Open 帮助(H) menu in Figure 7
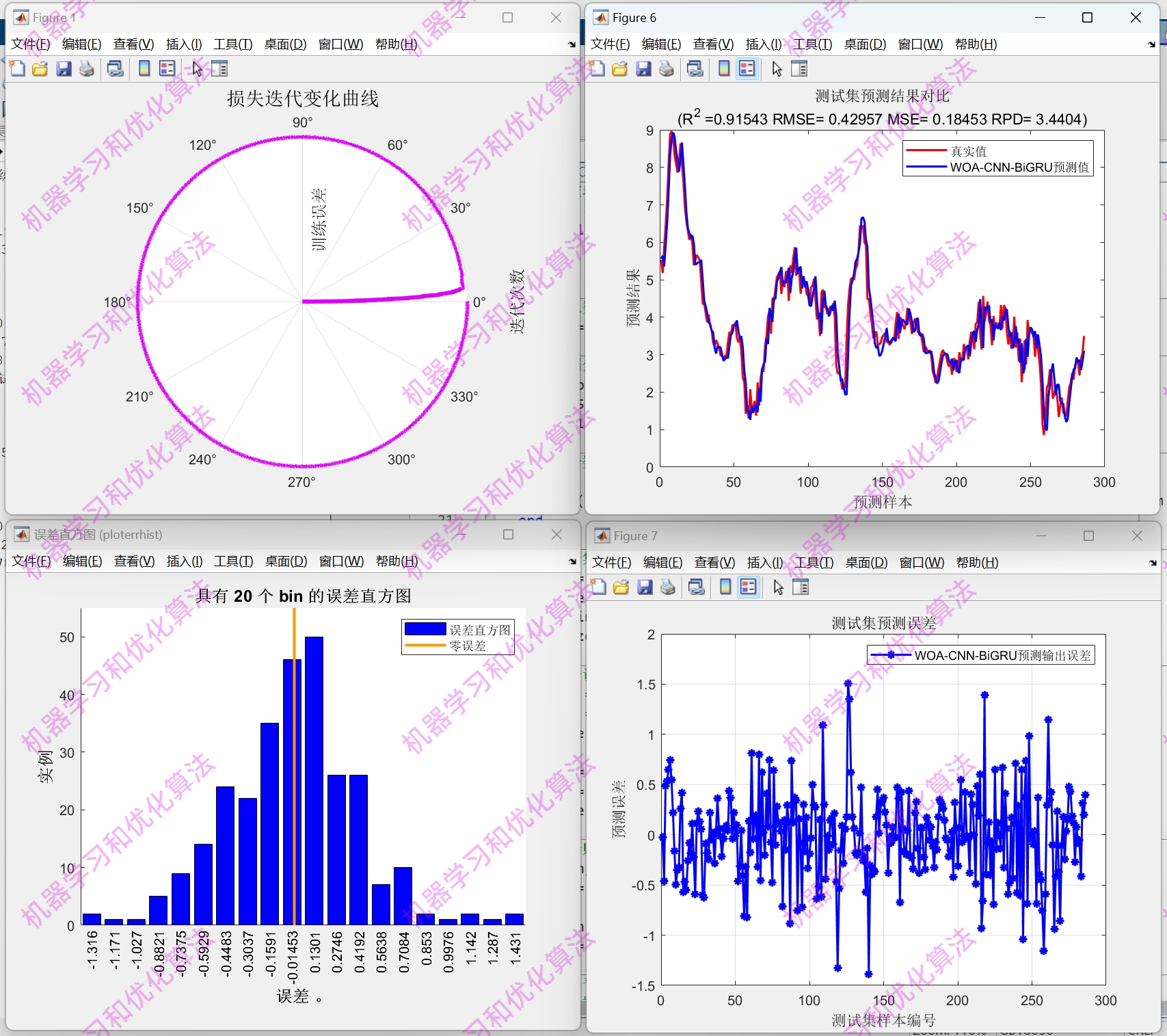Screen dimensions: 1167x1036 click(978, 563)
